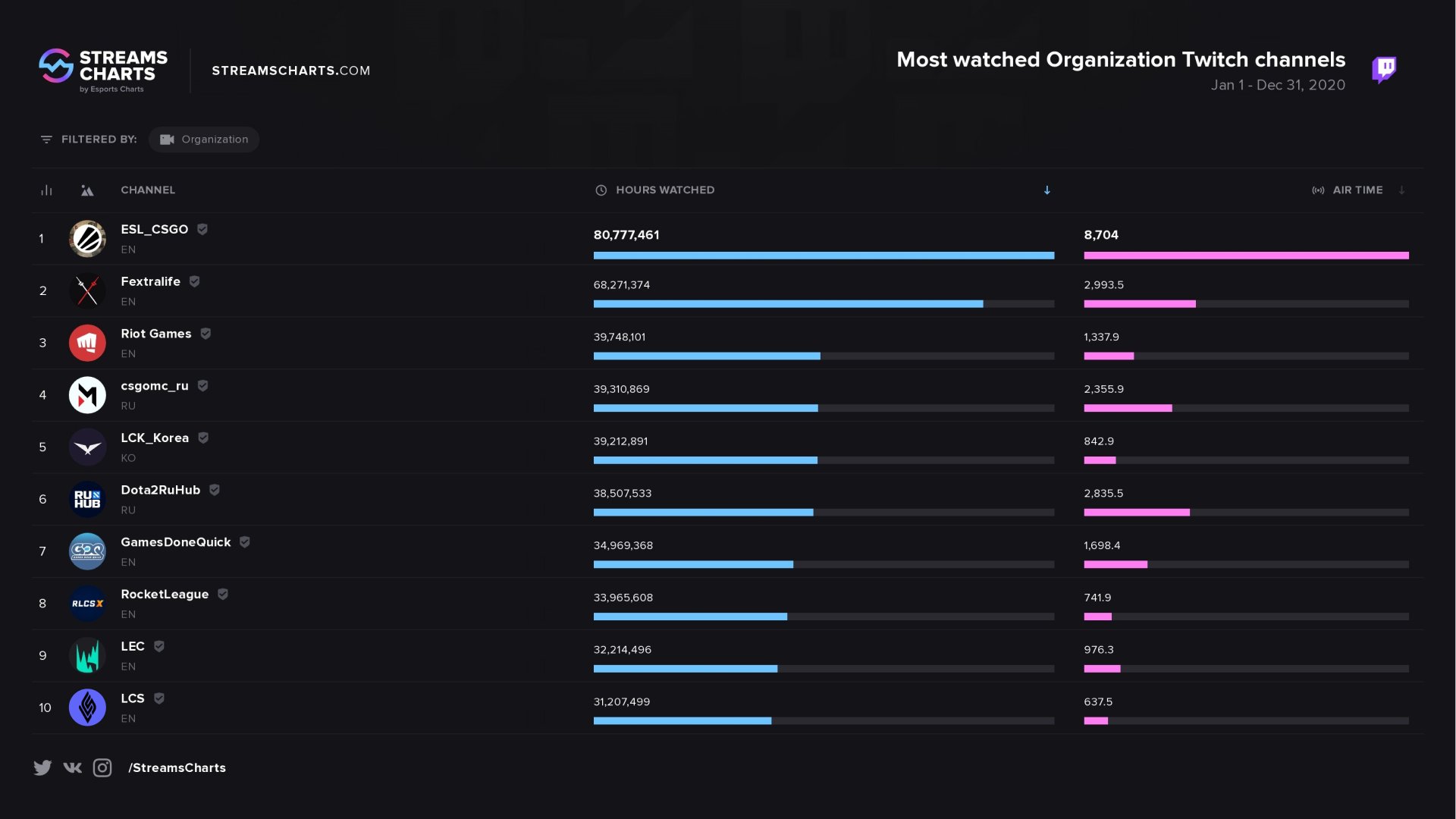
Task: Click the Hours Watched column header dropdown
Action: 1047,191
